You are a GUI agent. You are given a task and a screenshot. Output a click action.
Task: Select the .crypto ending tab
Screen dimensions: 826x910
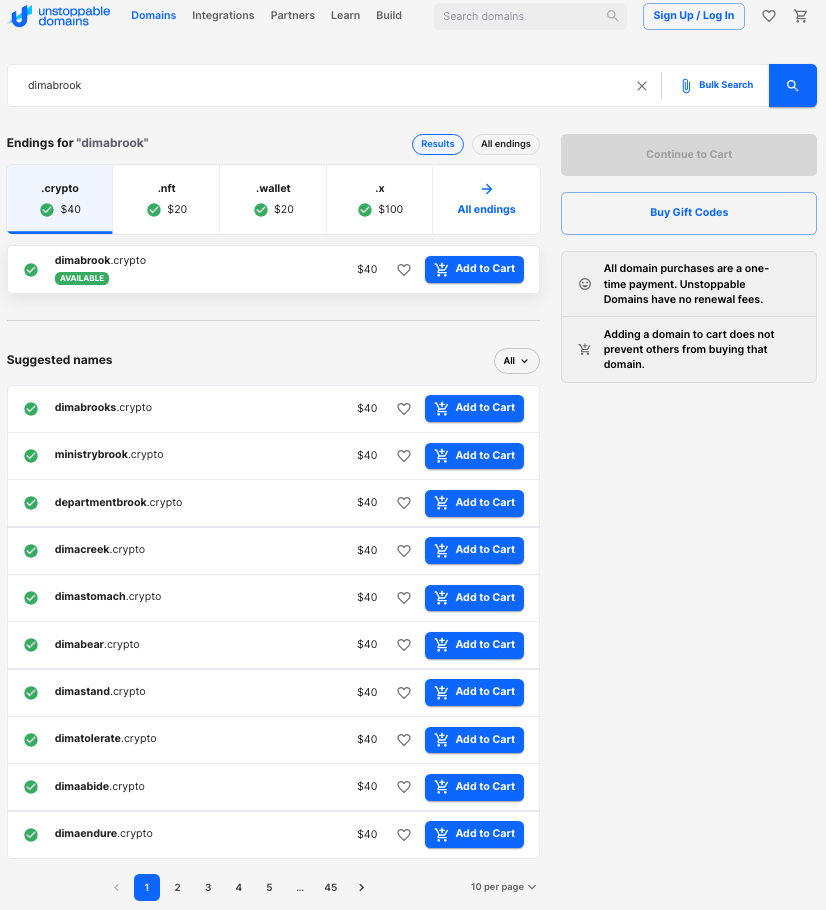click(x=60, y=199)
